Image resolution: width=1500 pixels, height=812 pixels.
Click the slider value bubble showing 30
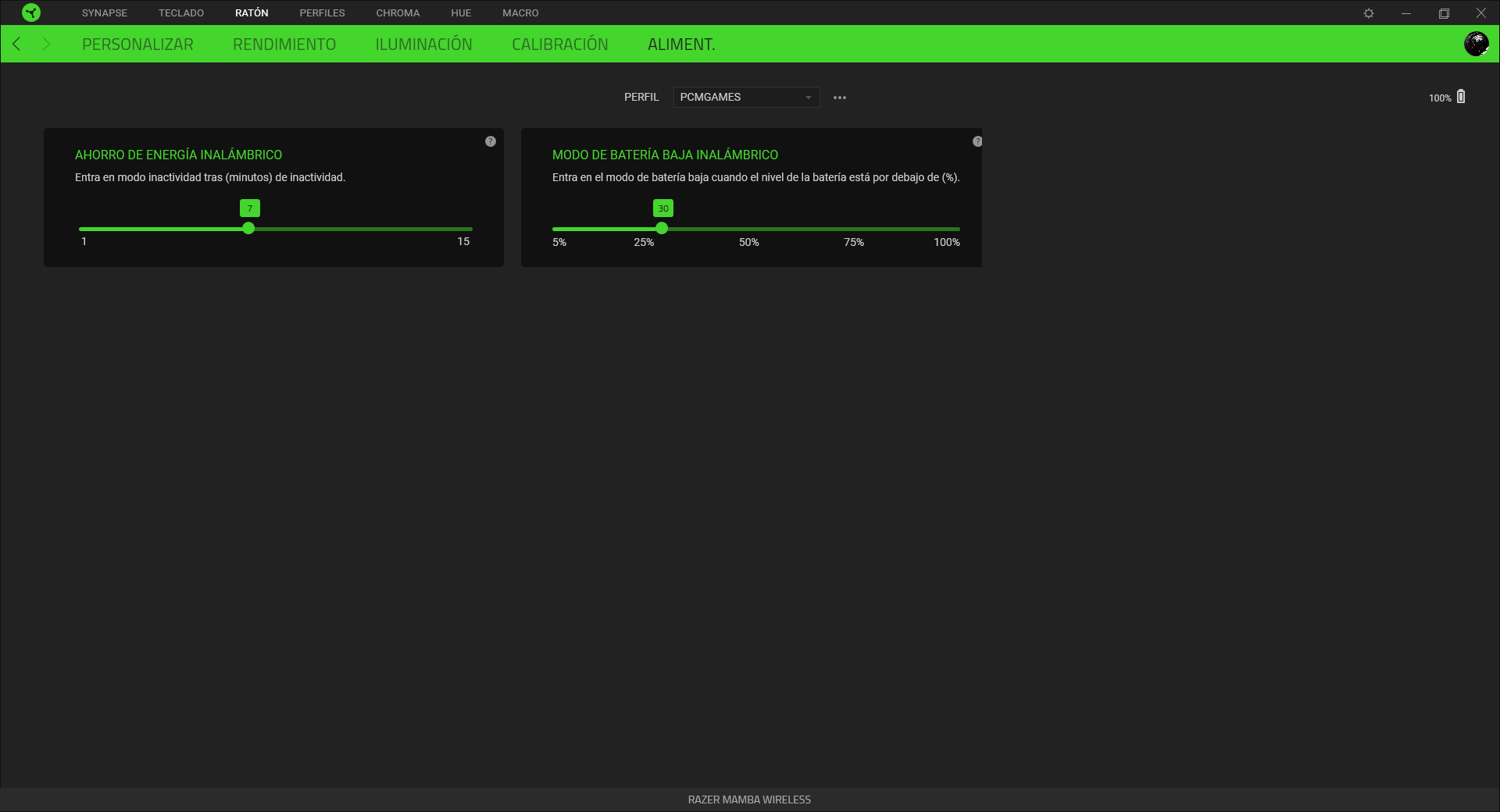(663, 208)
